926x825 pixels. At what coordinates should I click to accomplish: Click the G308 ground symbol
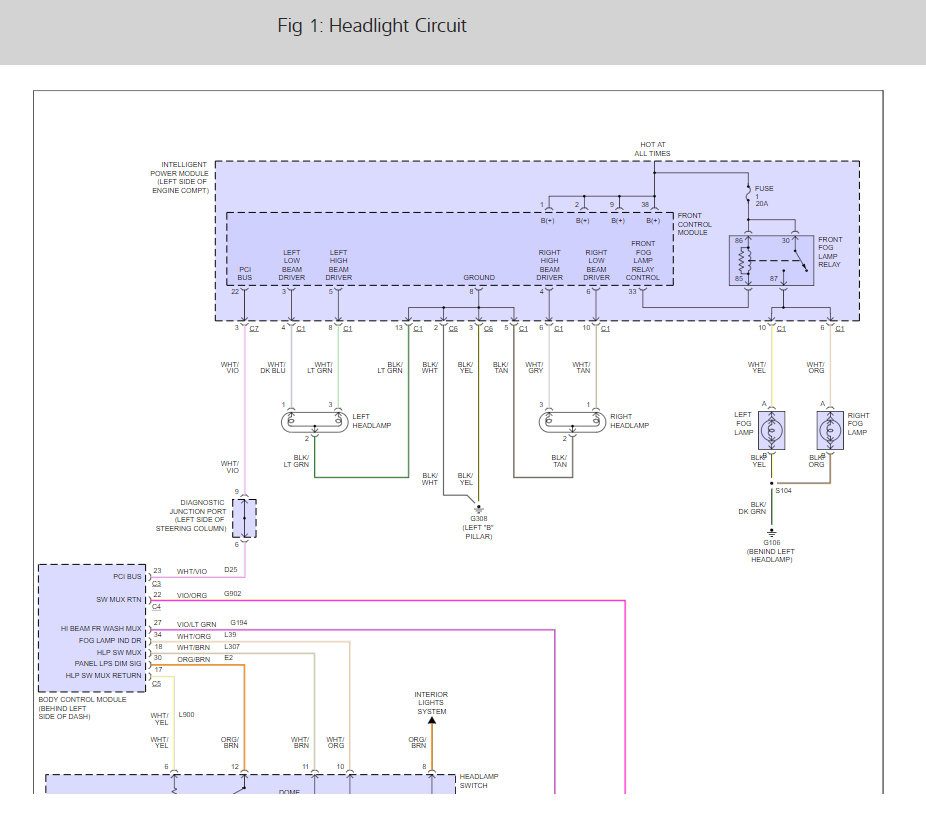click(478, 508)
